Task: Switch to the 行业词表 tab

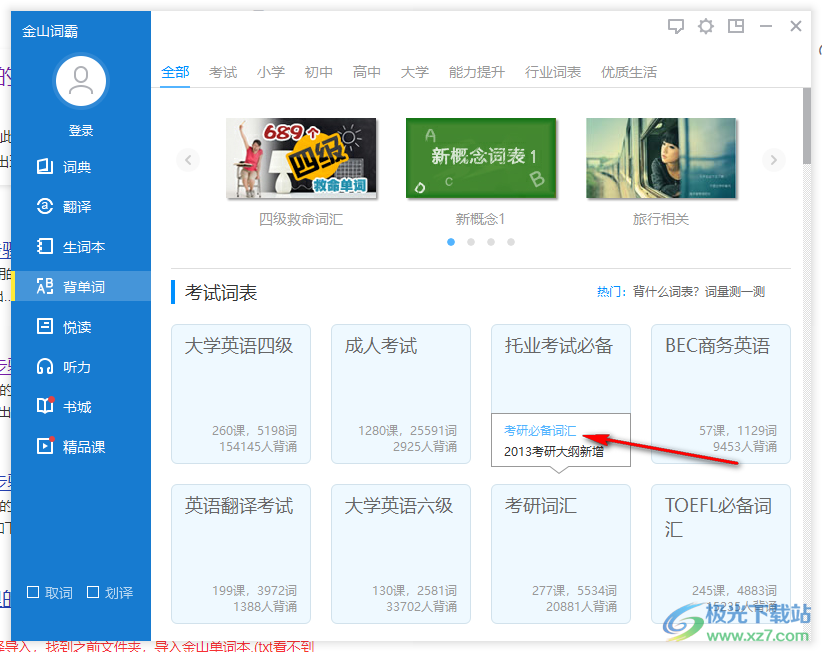Action: [553, 72]
